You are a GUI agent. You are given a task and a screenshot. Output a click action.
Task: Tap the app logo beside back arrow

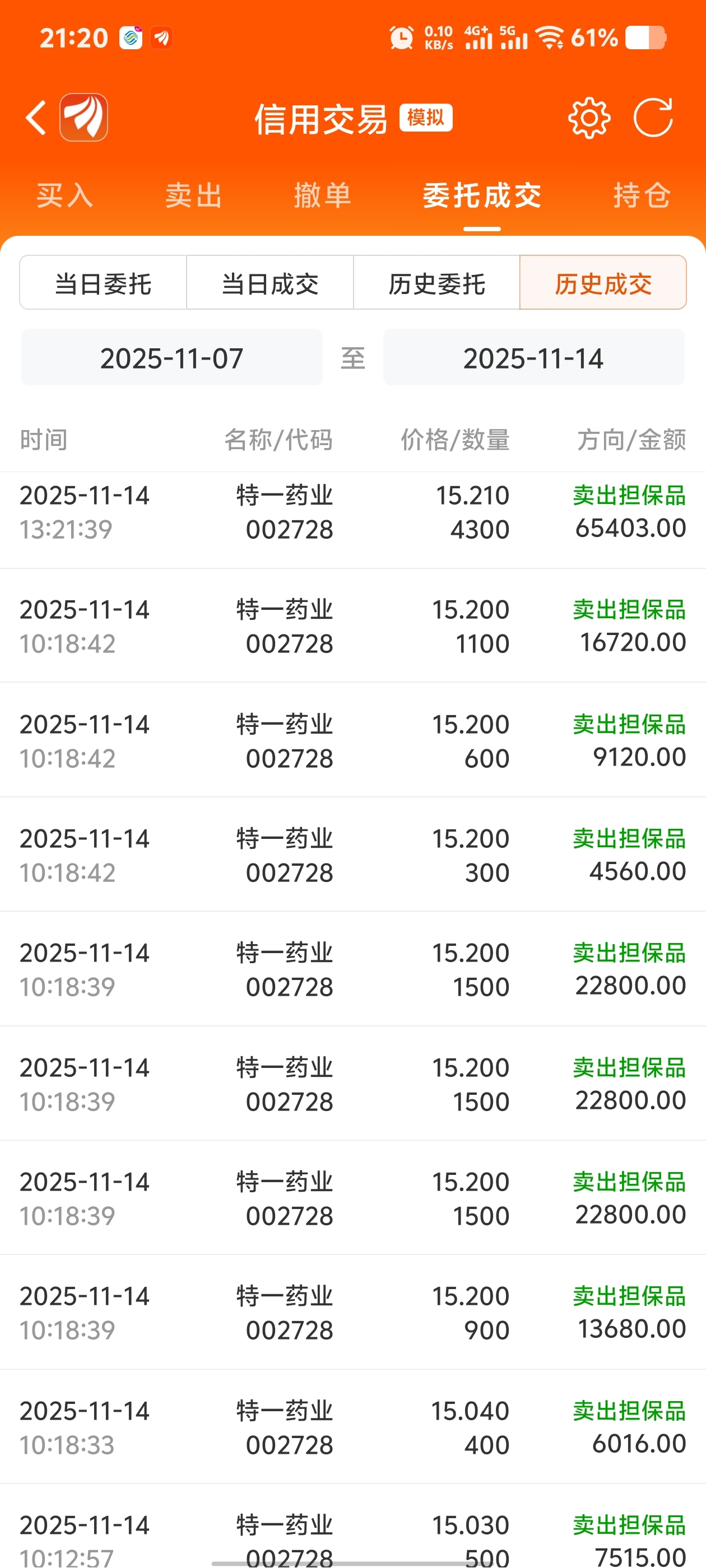(84, 118)
